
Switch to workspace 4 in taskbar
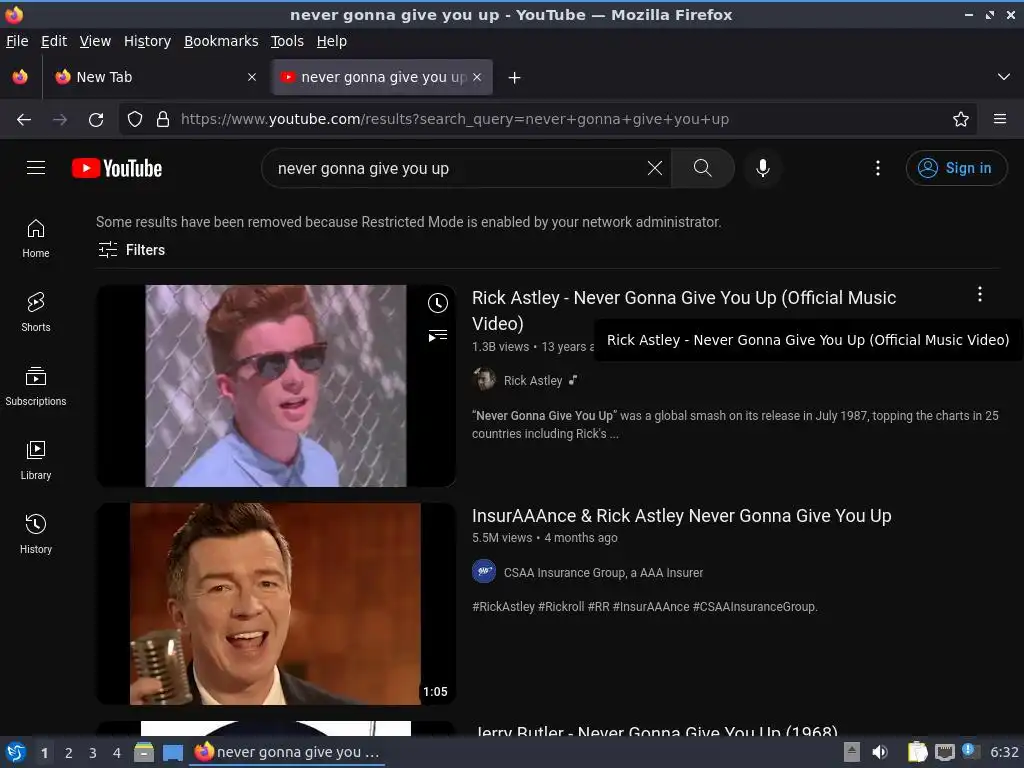[117, 752]
